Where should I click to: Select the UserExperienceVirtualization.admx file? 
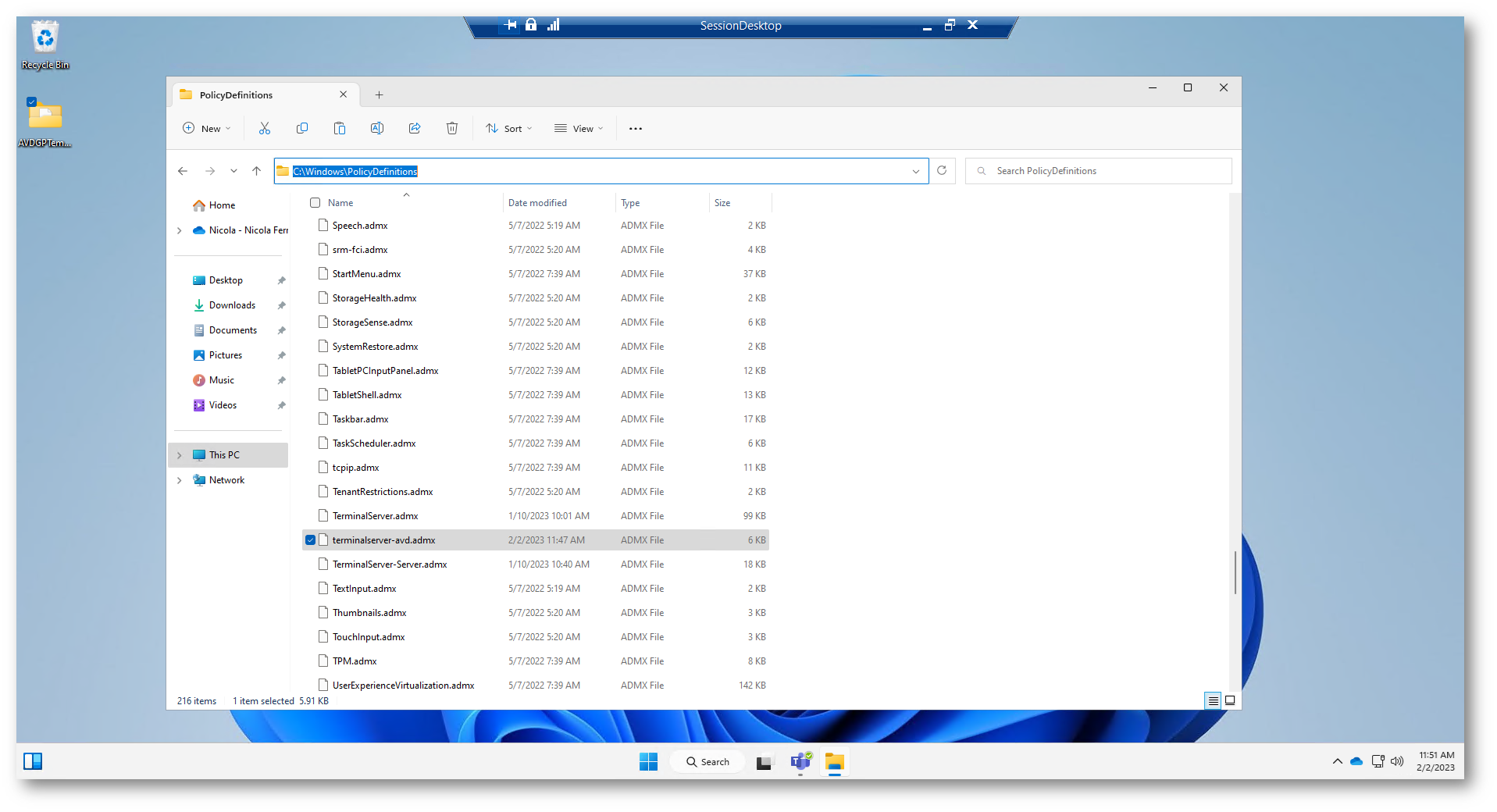point(535,686)
